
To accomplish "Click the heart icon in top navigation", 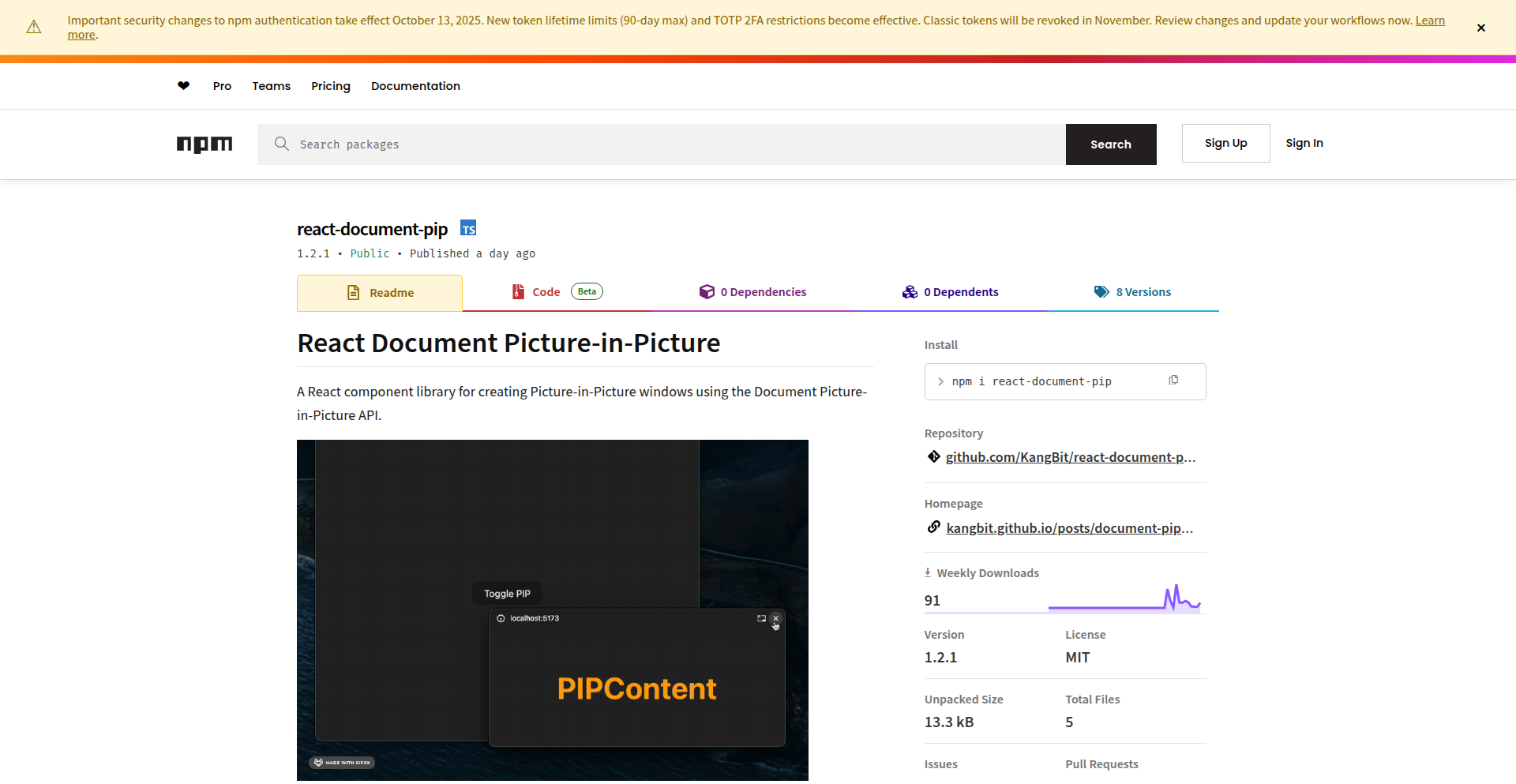I will coord(183,86).
